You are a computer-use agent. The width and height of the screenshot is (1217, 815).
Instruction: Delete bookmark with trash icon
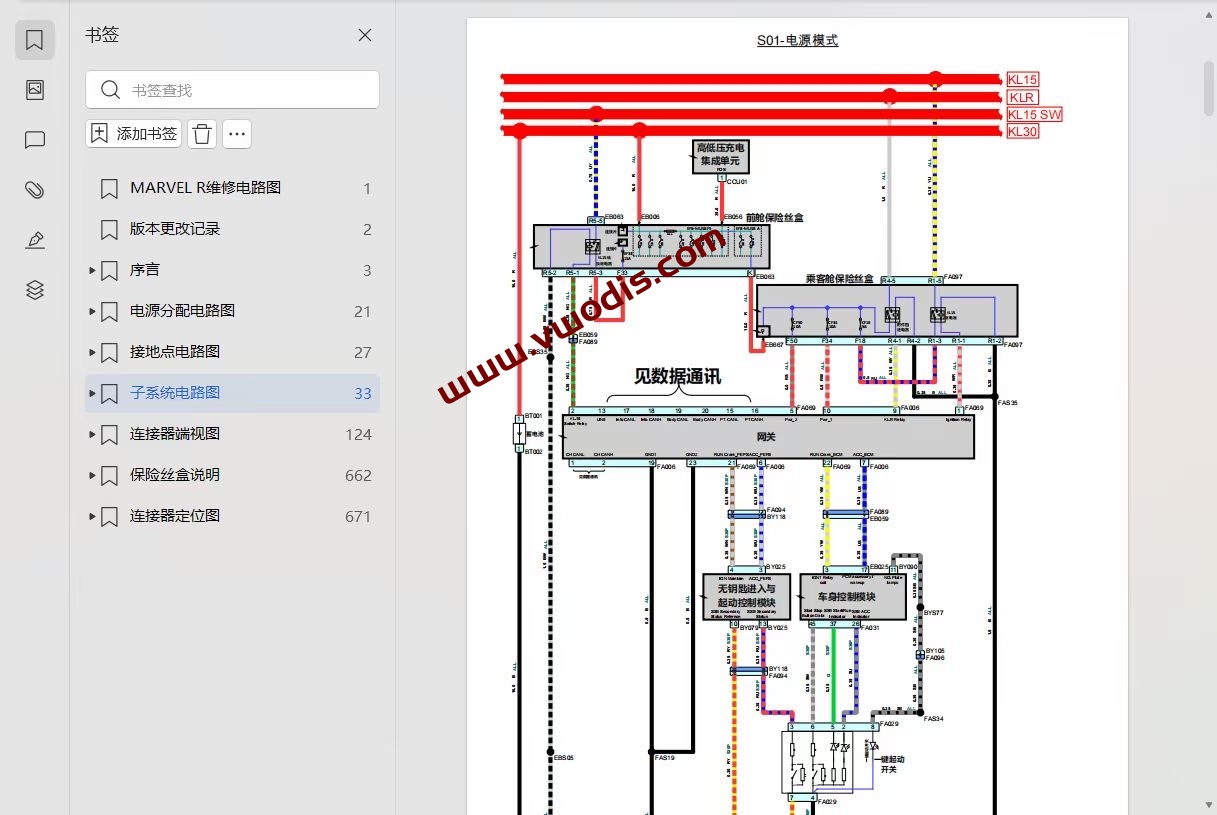[x=202, y=134]
